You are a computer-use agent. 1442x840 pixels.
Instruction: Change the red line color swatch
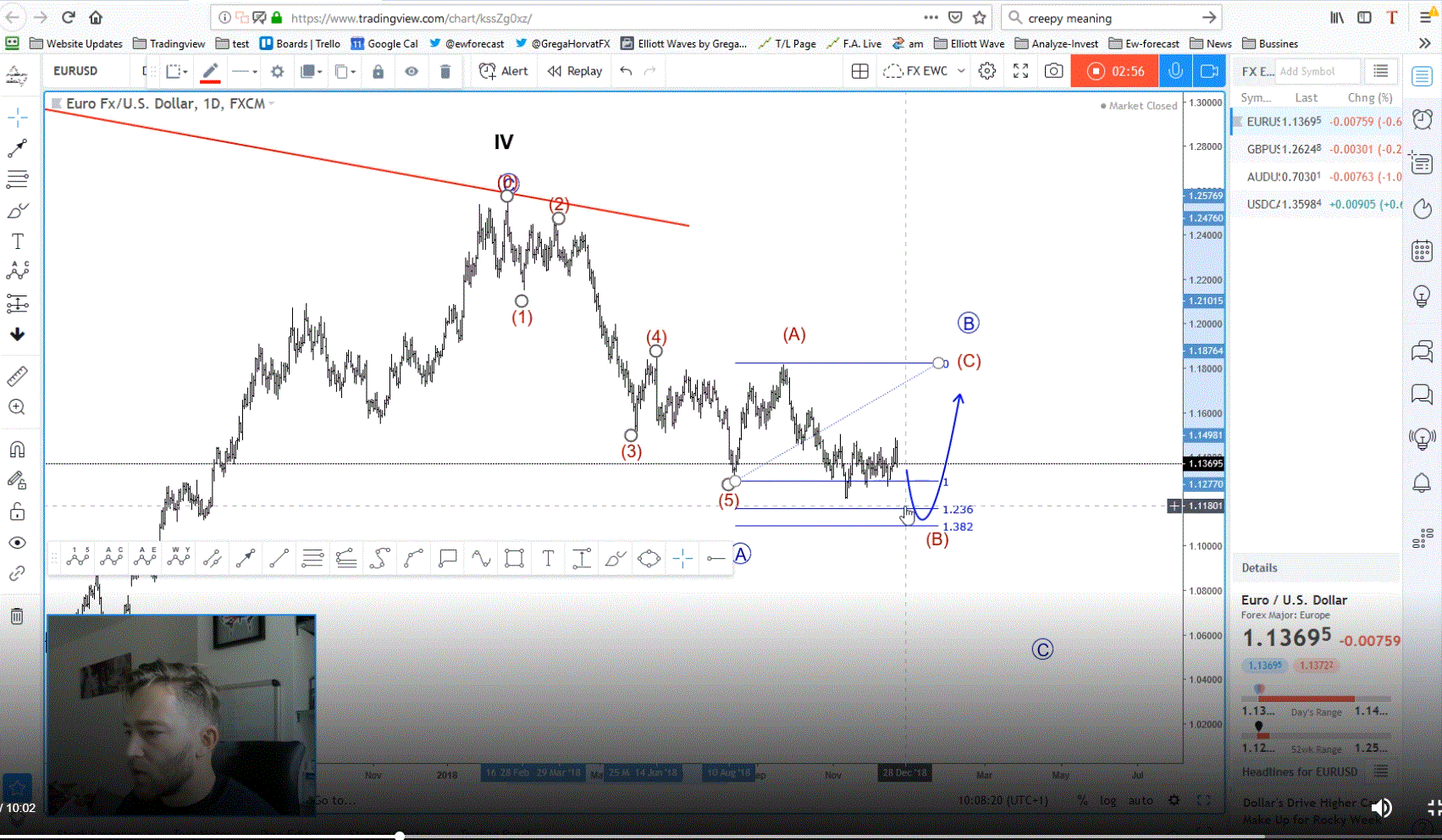[x=210, y=72]
